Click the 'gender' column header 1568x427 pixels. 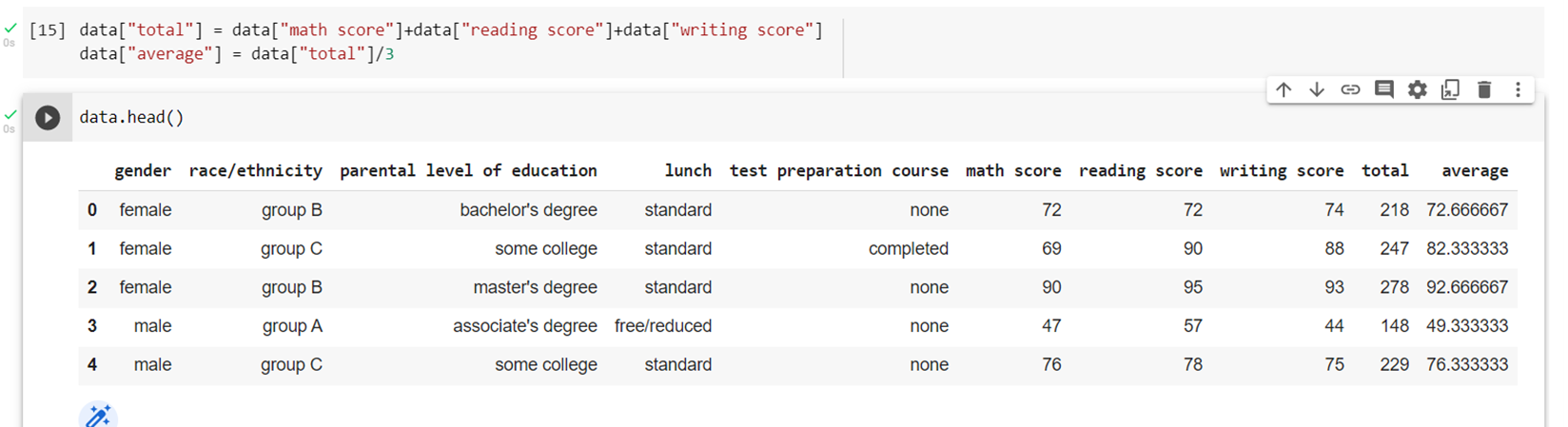pyautogui.click(x=143, y=171)
